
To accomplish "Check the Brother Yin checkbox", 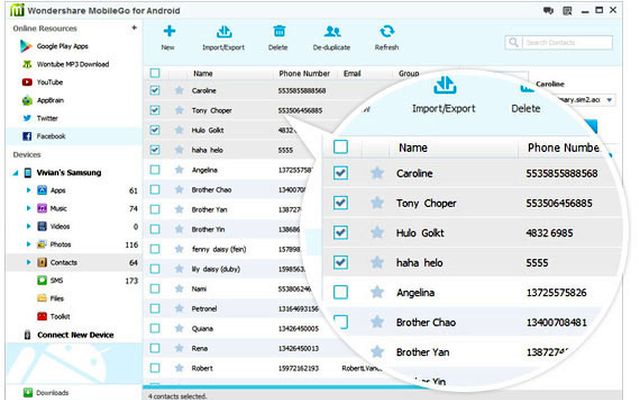I will click(155, 229).
